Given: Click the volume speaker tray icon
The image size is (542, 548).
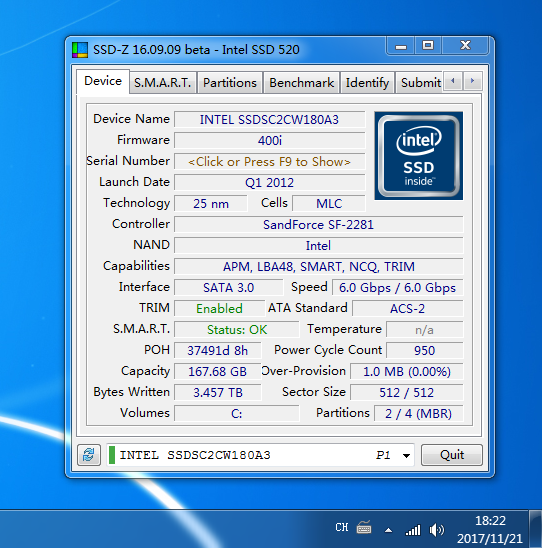Looking at the screenshot, I should [436, 530].
